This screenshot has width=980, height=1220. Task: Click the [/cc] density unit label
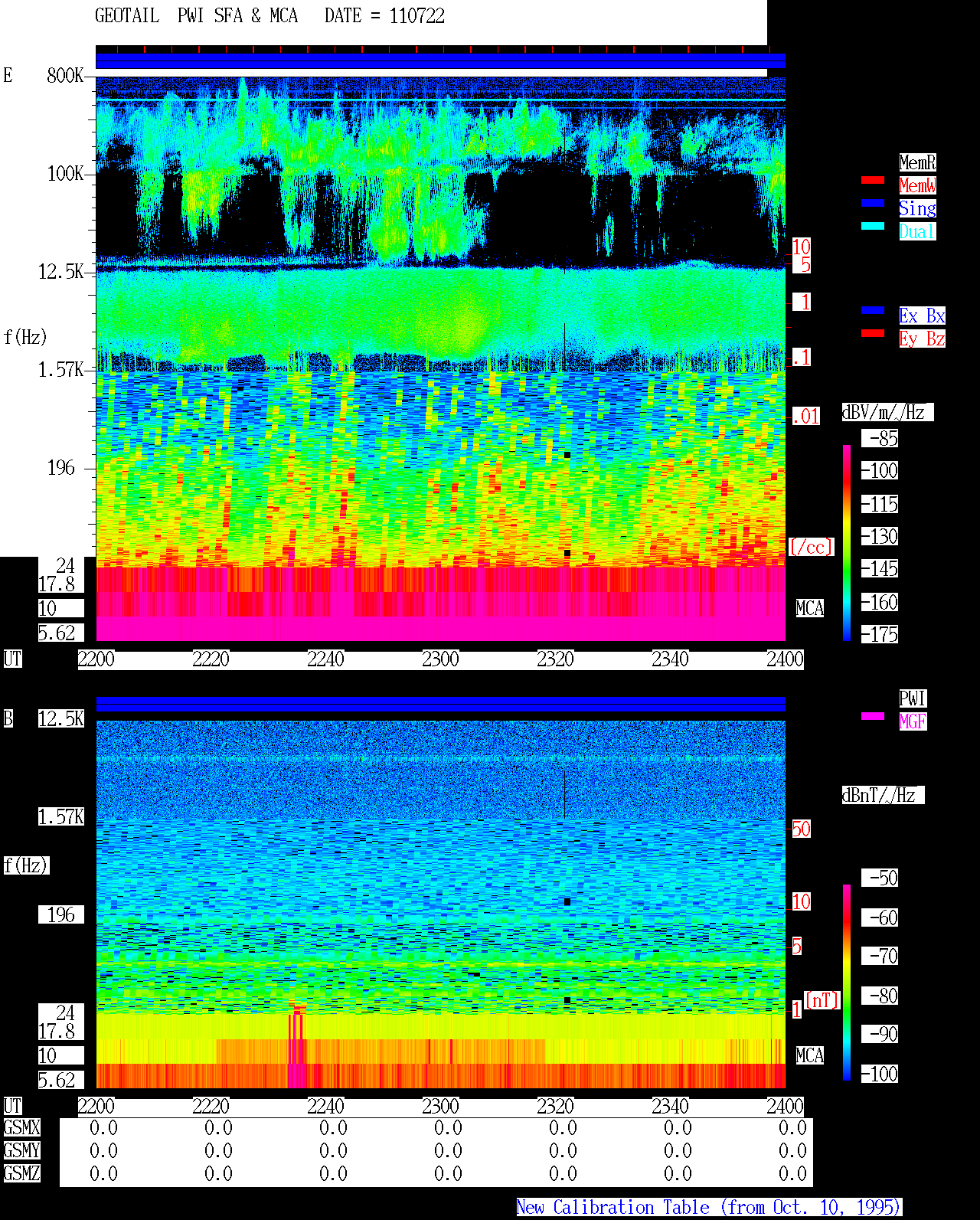coord(811,547)
